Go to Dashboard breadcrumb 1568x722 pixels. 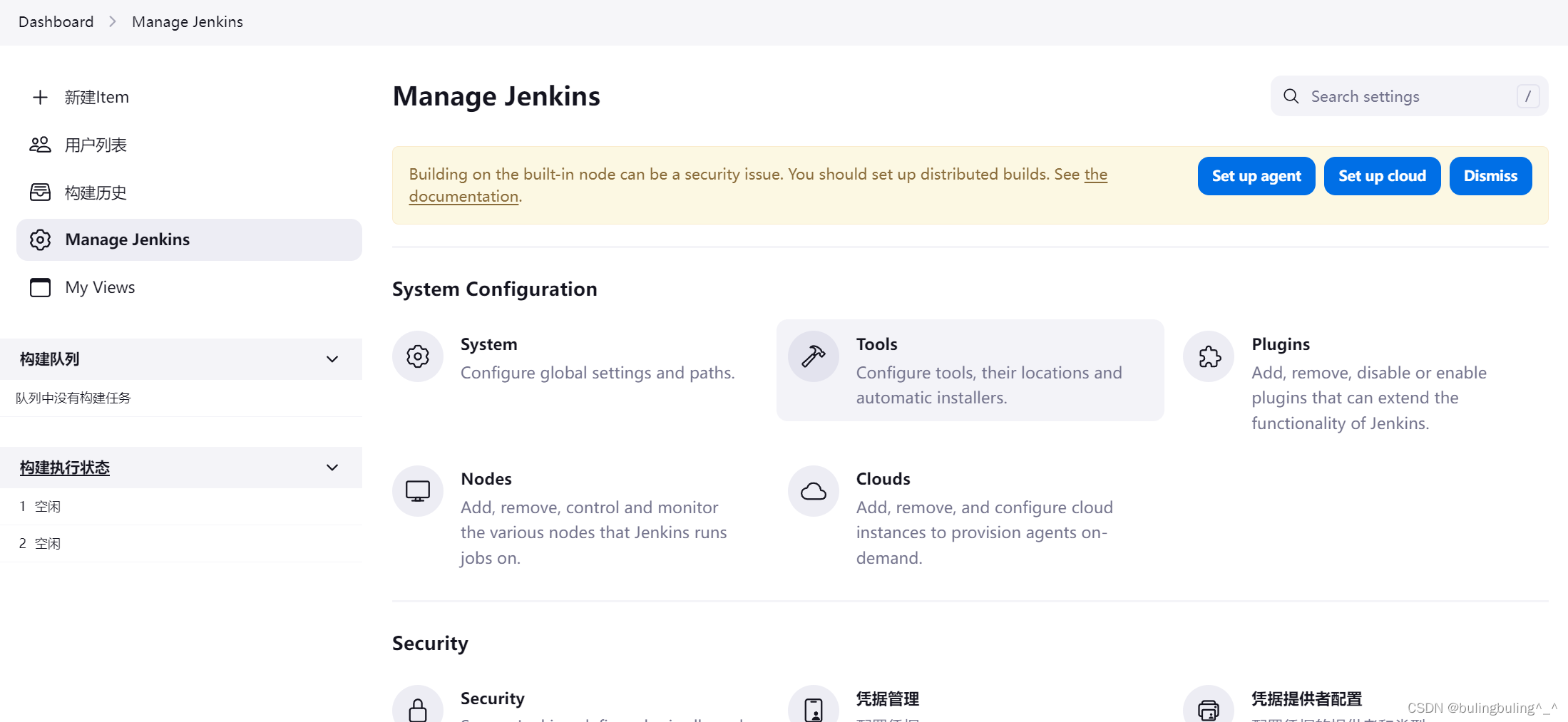(x=56, y=22)
